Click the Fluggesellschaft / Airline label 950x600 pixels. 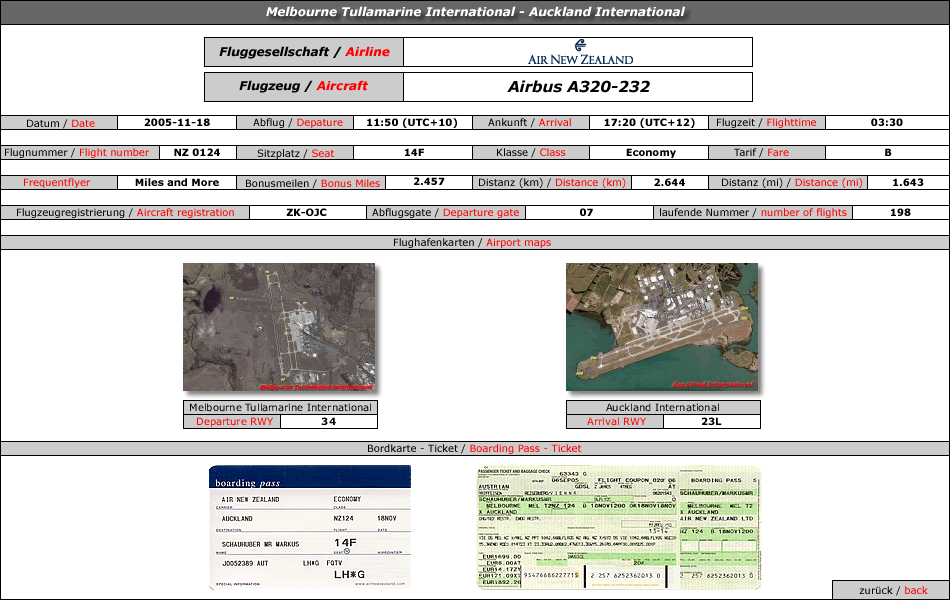click(x=304, y=52)
